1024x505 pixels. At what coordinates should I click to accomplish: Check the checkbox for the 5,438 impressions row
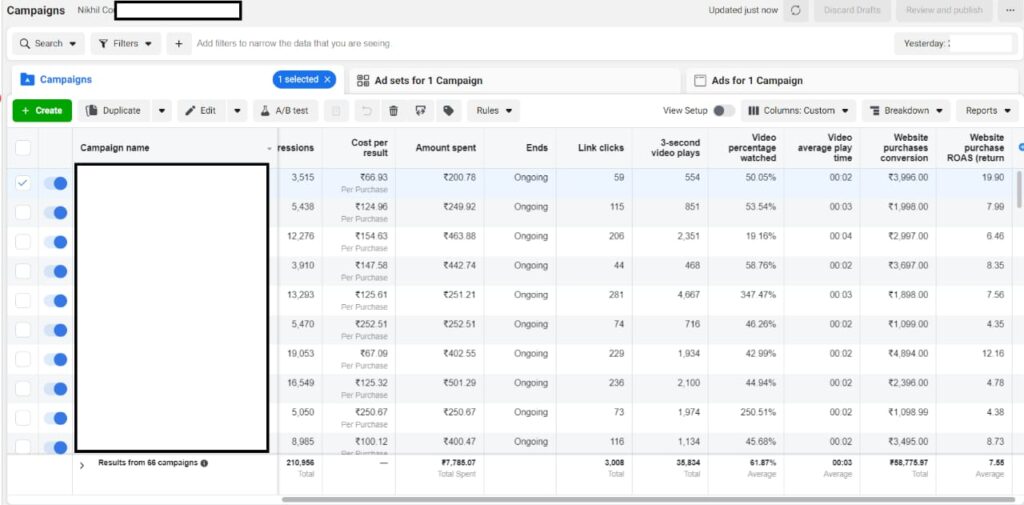point(23,212)
